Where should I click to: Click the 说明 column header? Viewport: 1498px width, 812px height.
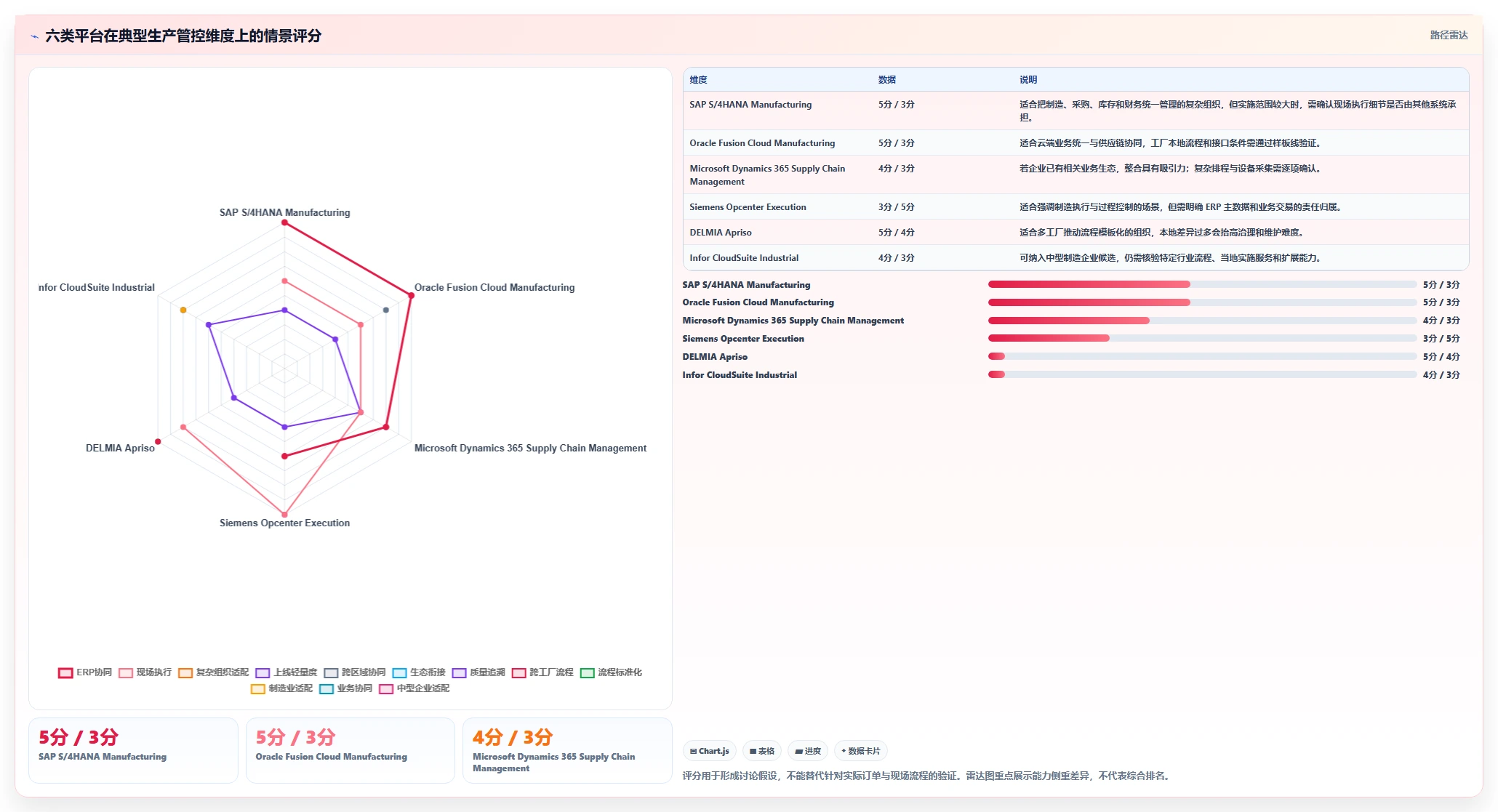[1028, 80]
